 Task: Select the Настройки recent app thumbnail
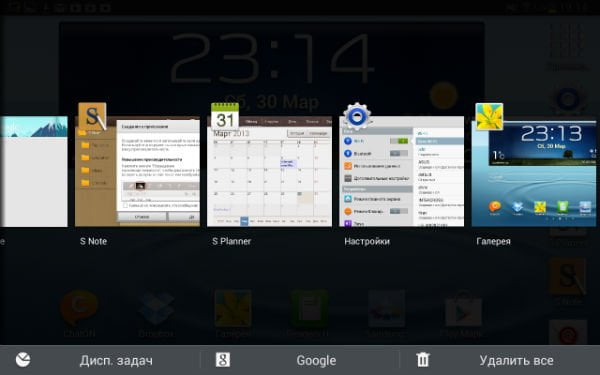click(401, 171)
